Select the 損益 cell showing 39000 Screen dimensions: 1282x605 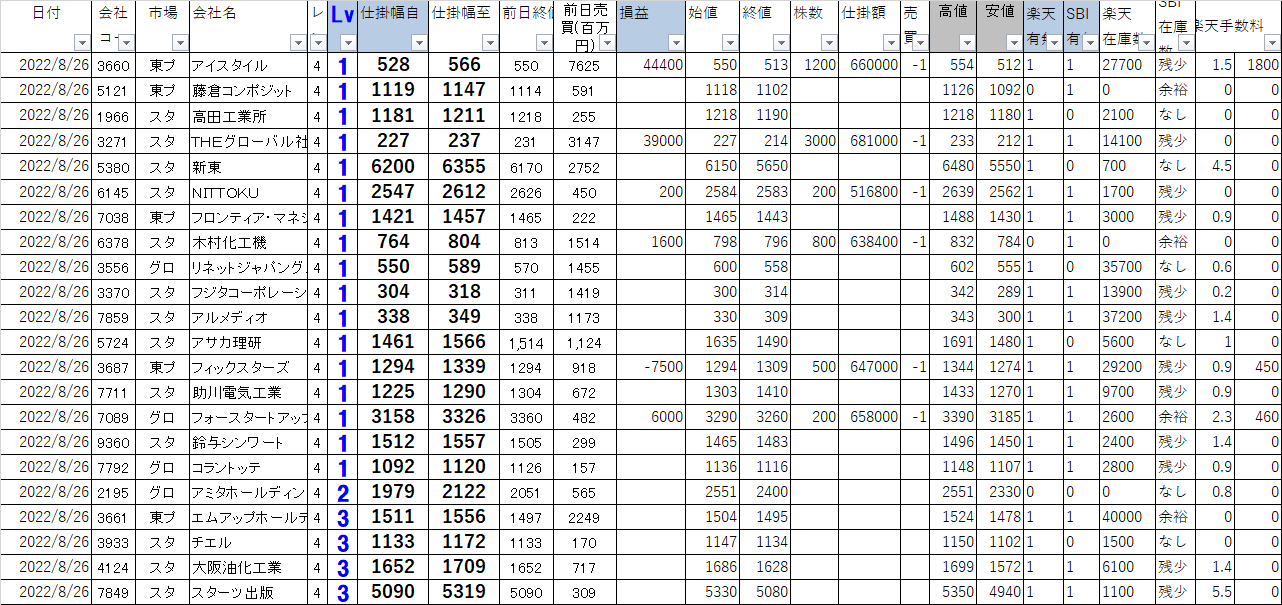(651, 141)
